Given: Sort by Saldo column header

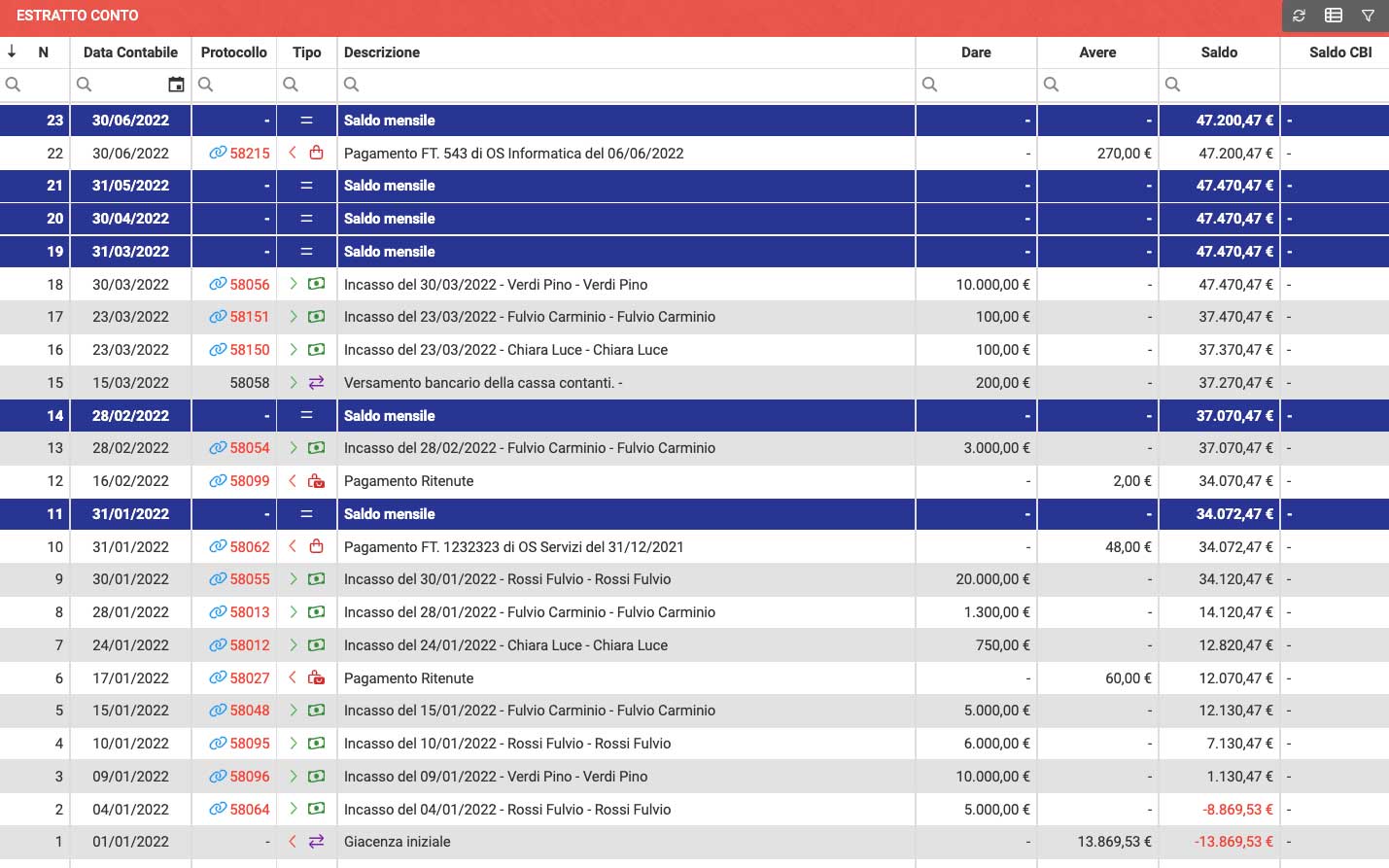Looking at the screenshot, I should pos(1219,52).
